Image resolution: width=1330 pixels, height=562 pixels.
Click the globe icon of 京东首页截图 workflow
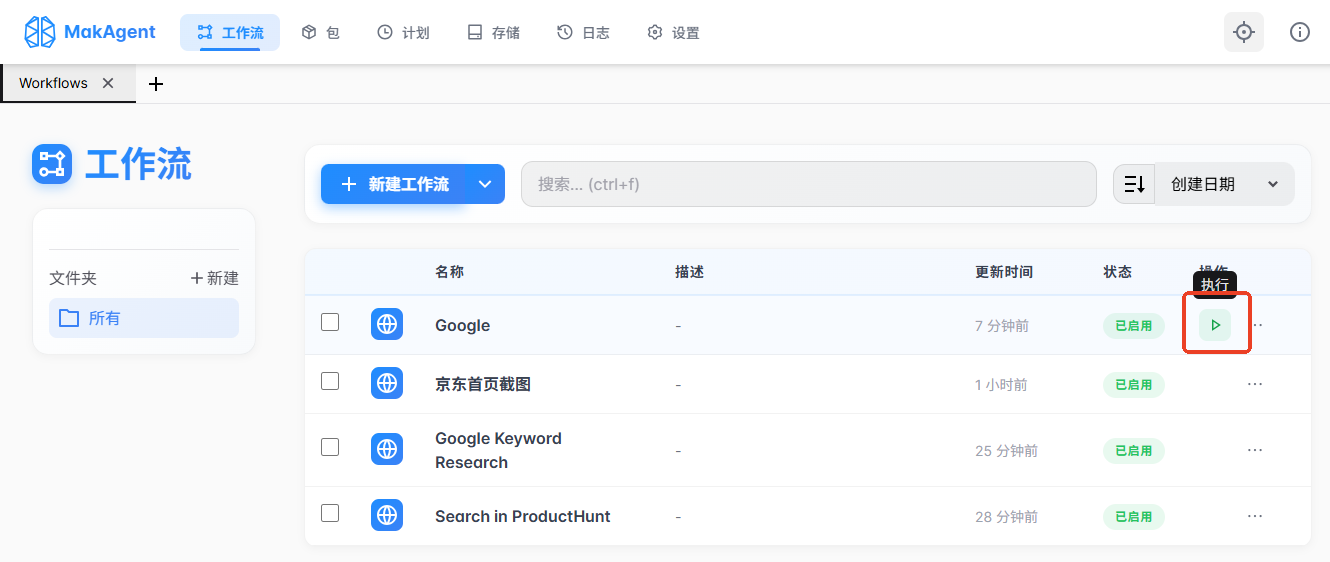[387, 383]
